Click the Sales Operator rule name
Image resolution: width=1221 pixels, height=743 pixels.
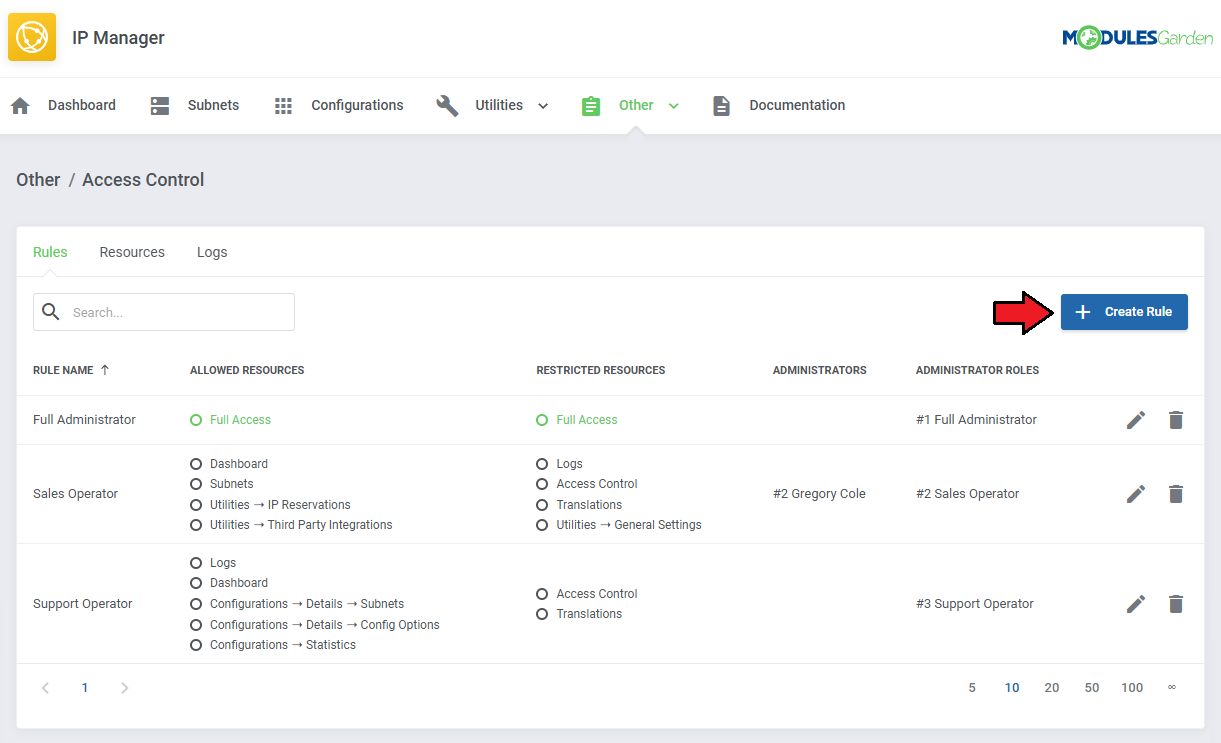tap(75, 494)
